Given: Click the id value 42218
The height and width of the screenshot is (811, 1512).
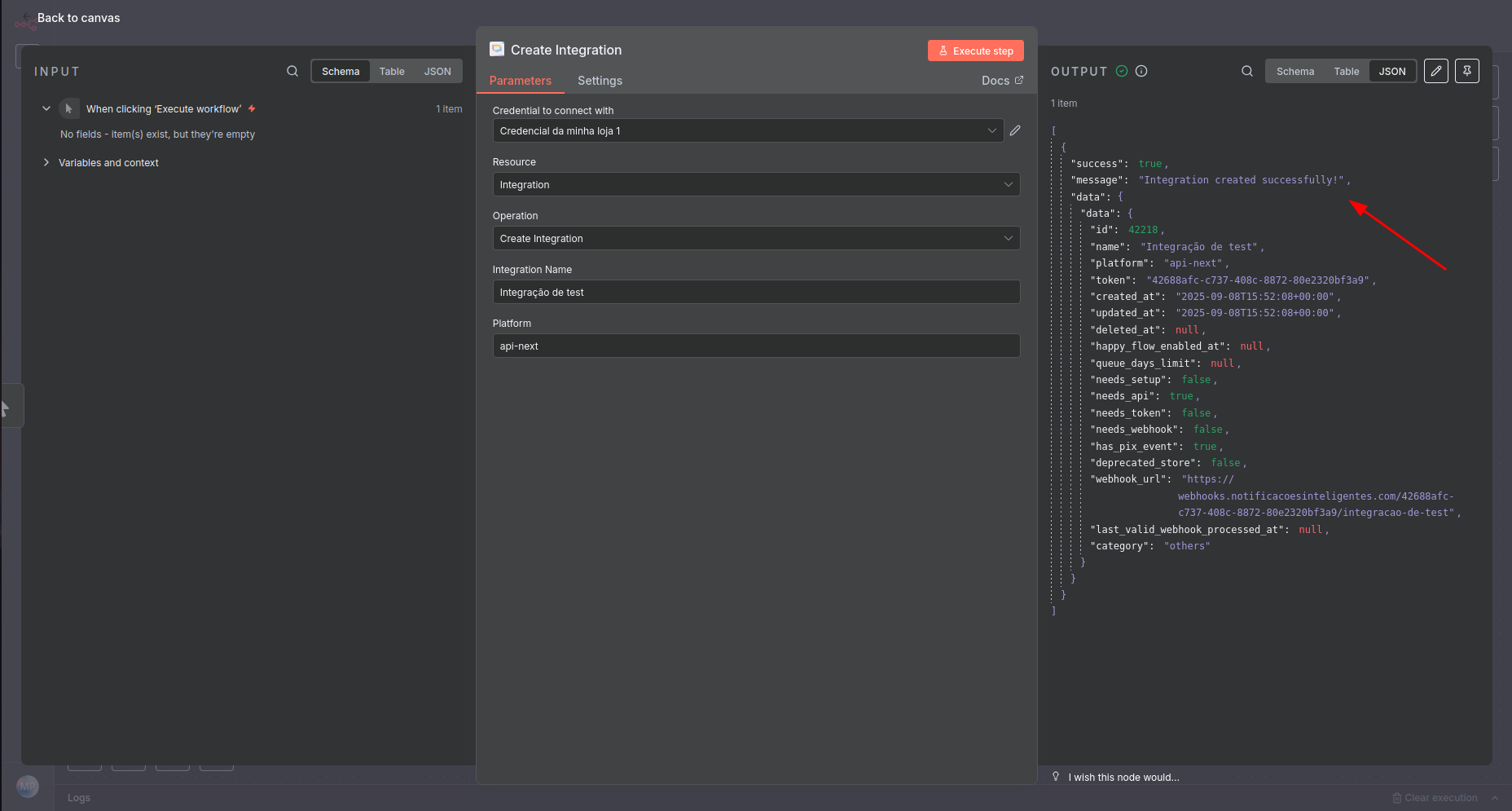Looking at the screenshot, I should coord(1143,230).
